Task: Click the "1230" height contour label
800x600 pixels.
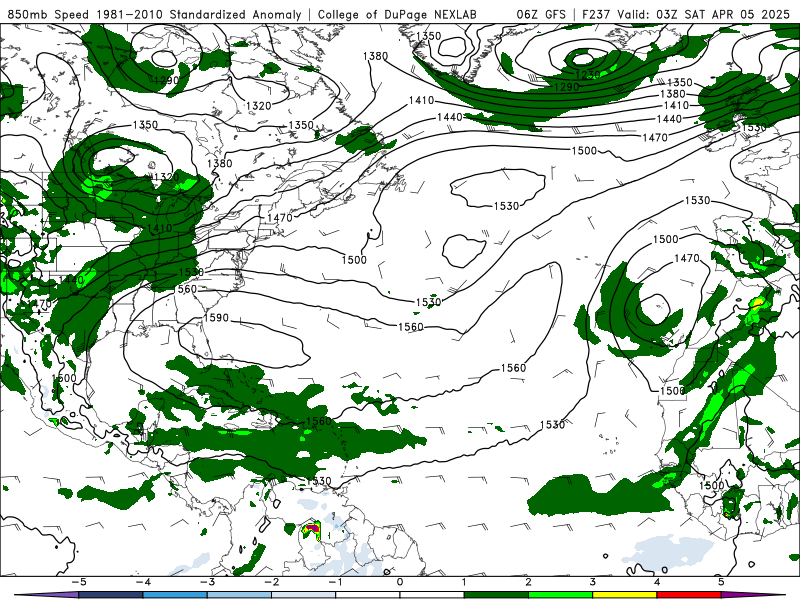Action: 587,75
